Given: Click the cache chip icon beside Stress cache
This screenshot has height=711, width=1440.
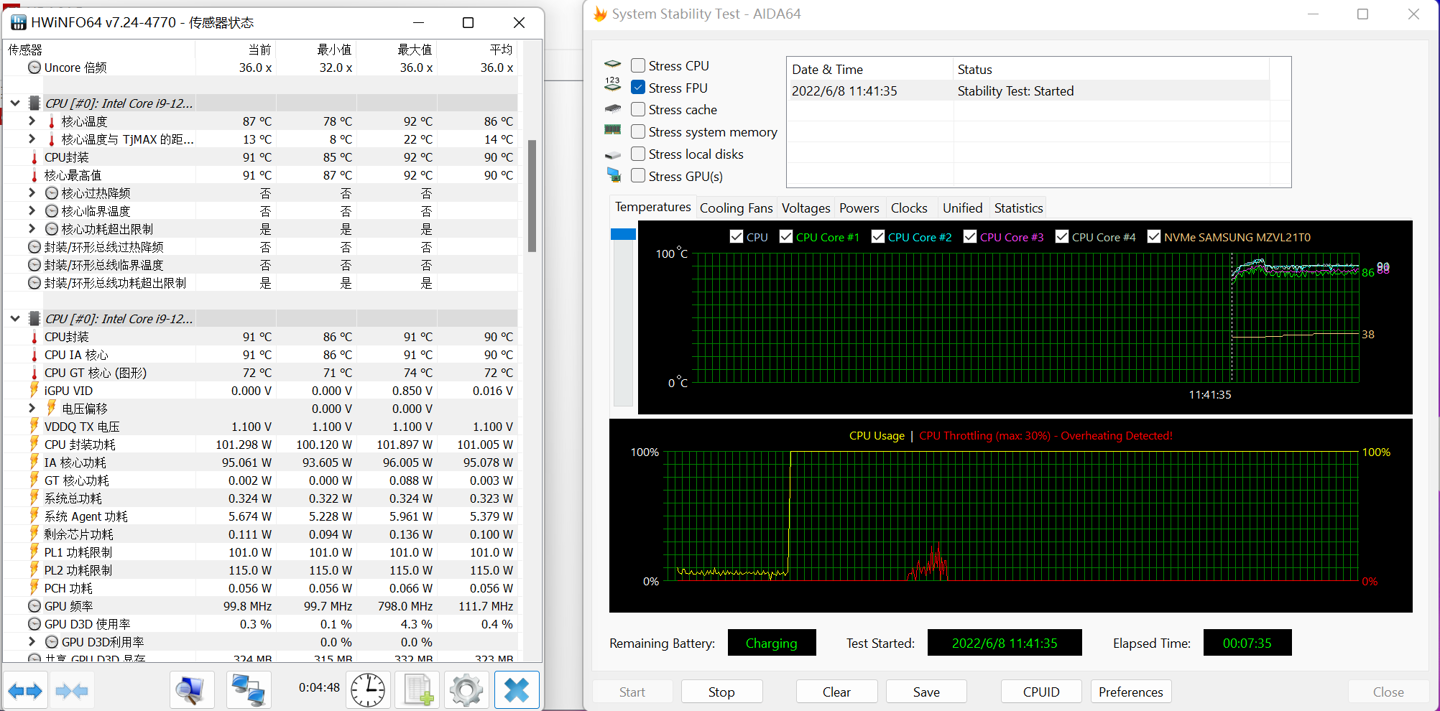Looking at the screenshot, I should pos(613,109).
